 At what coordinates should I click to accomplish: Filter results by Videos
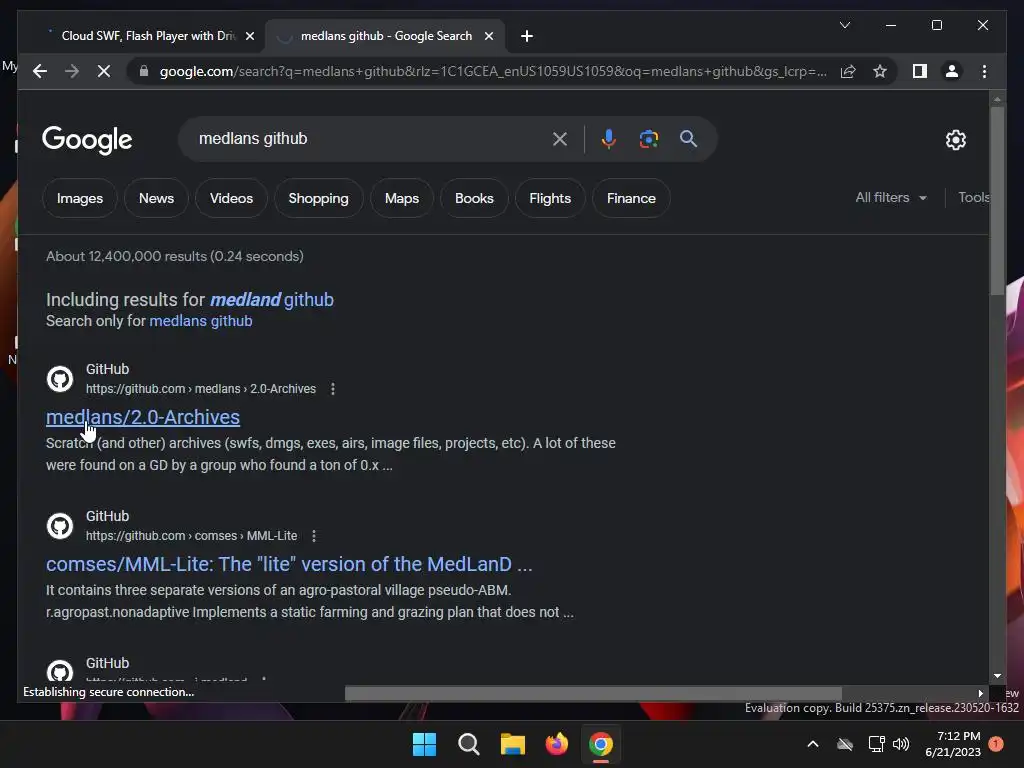231,199
